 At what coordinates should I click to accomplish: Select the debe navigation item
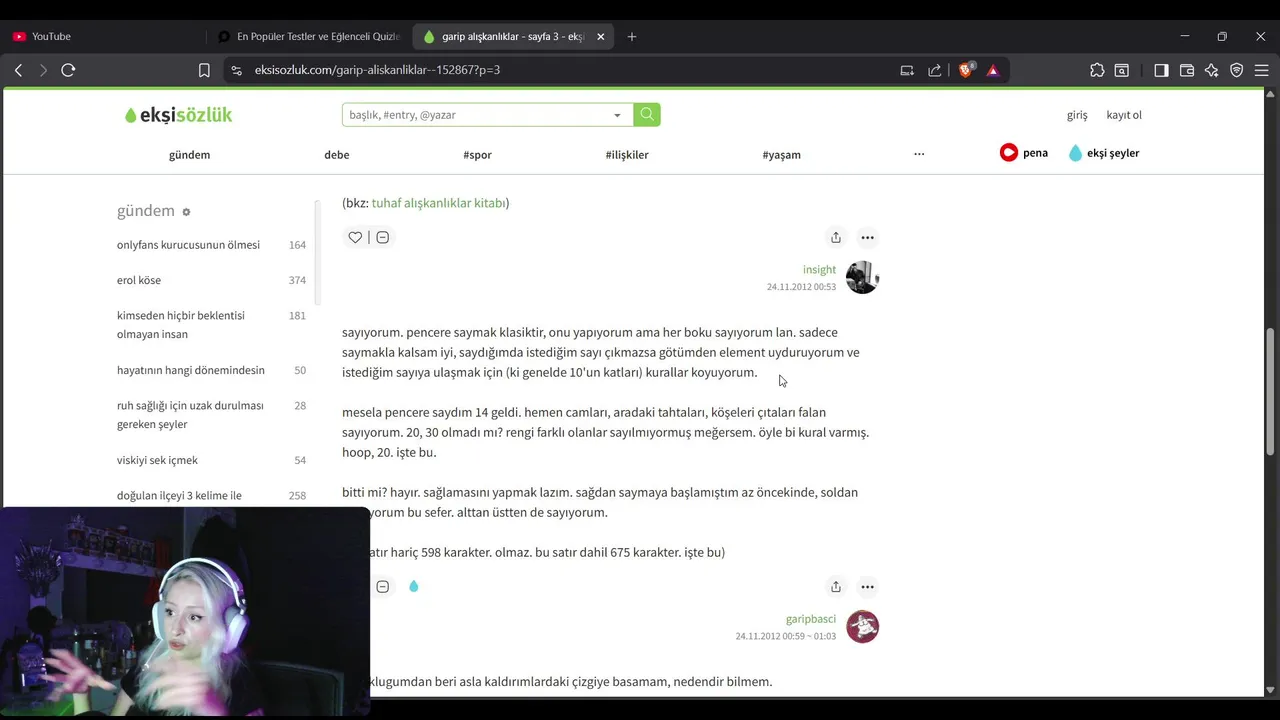pos(337,155)
